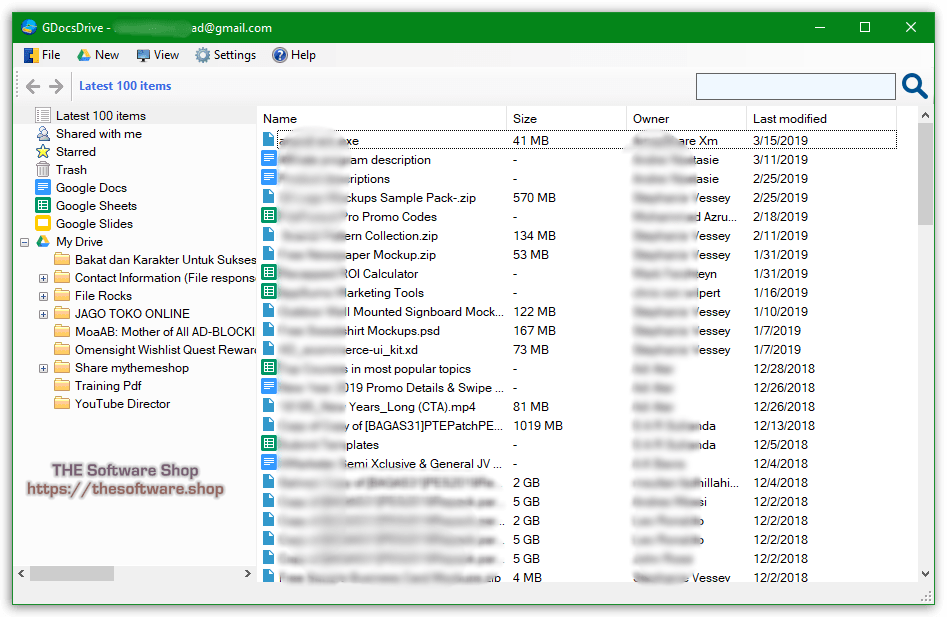The width and height of the screenshot is (947, 617).
Task: Expand Contact Information folder node
Action: pyautogui.click(x=43, y=278)
